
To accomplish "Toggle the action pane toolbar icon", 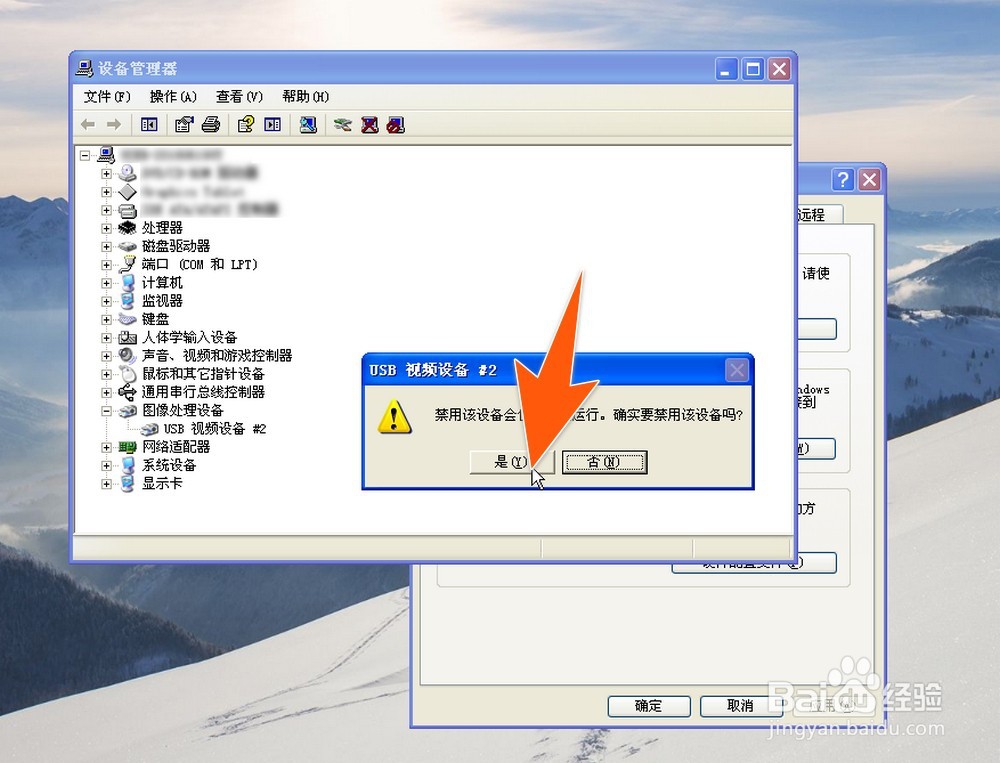I will point(273,124).
